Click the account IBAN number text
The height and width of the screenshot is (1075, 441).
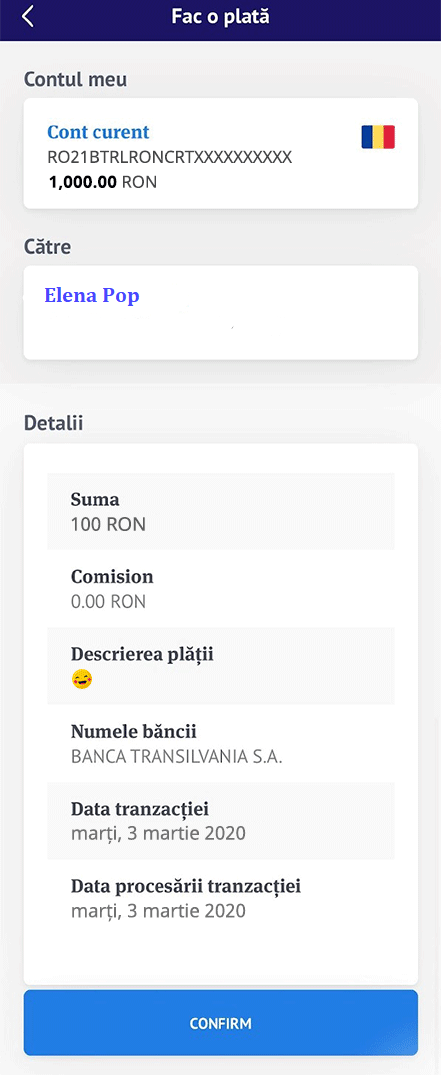click(169, 158)
